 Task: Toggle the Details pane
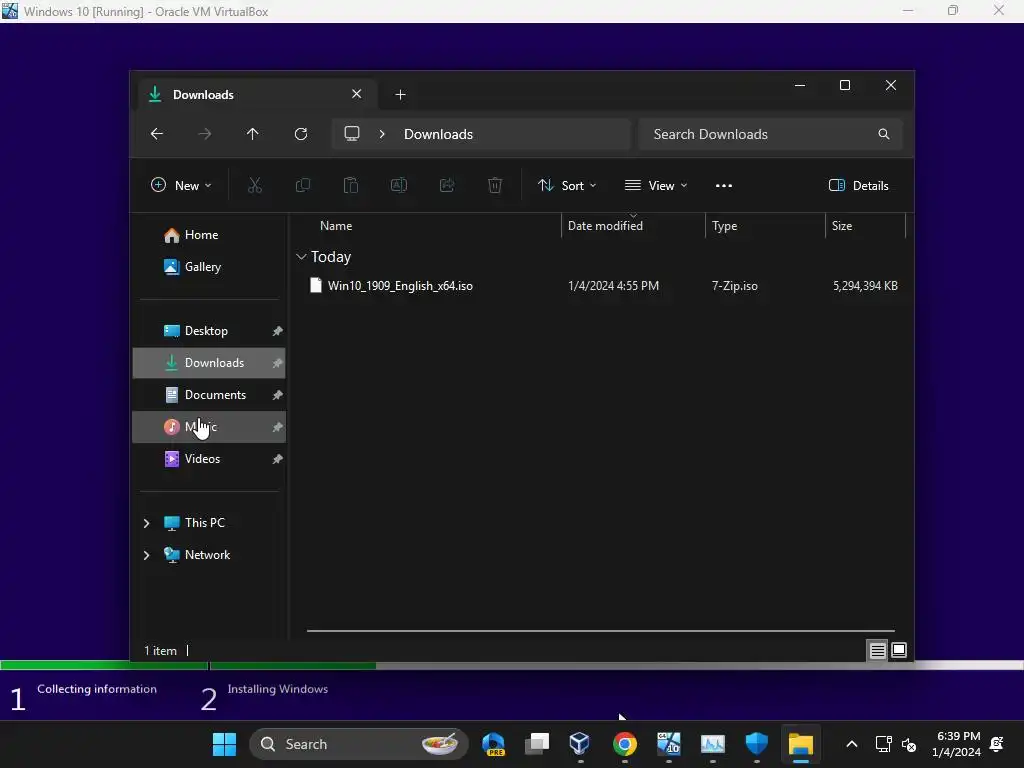858,185
